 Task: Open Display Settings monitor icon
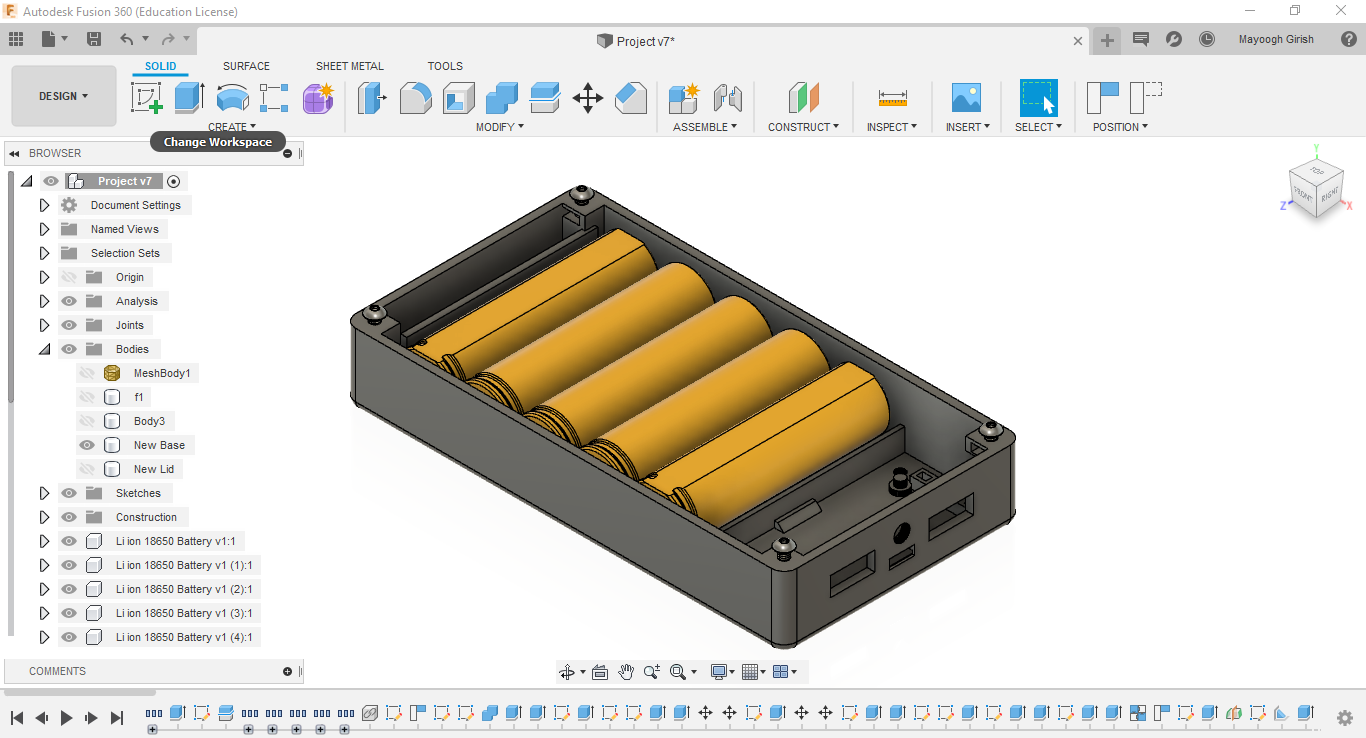pos(720,672)
